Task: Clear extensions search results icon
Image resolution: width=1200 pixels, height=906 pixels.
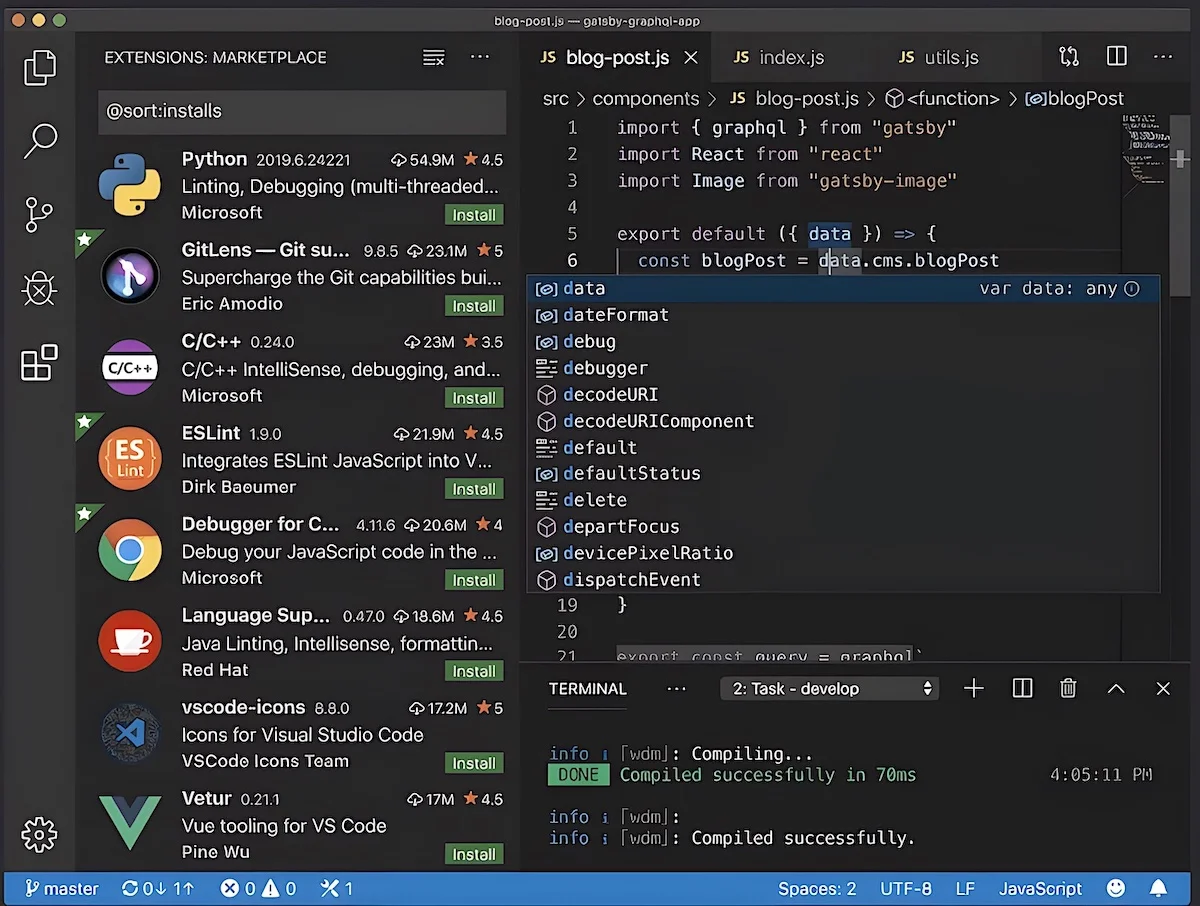Action: pos(433,57)
